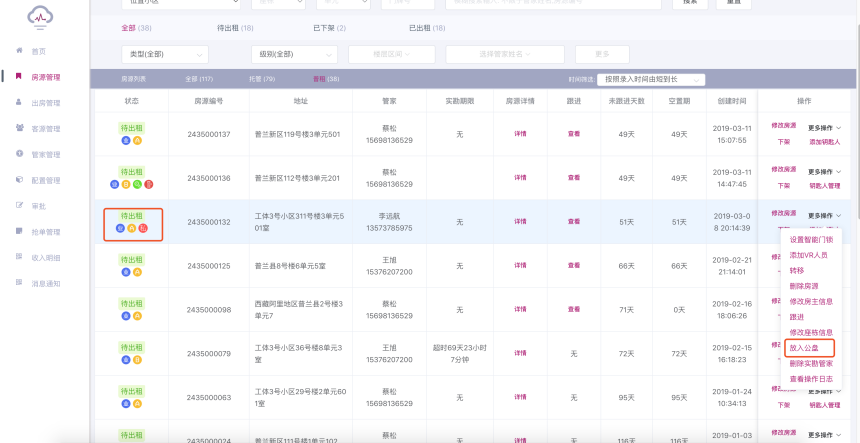Click the 房源管理 bookmark icon
This screenshot has width=860, height=443.
pos(19,76)
